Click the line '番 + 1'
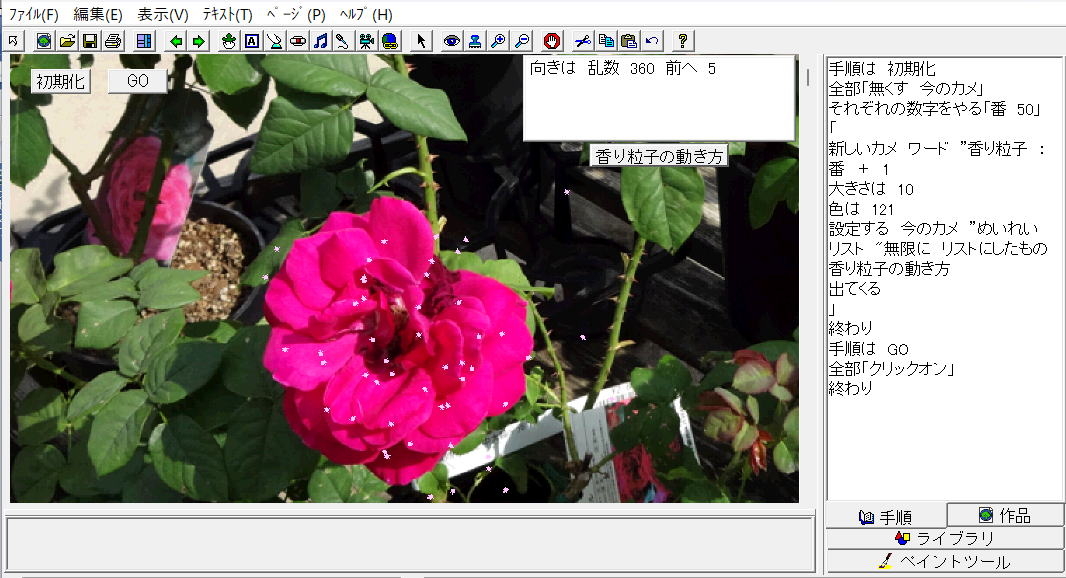The image size is (1066, 578). [x=859, y=169]
